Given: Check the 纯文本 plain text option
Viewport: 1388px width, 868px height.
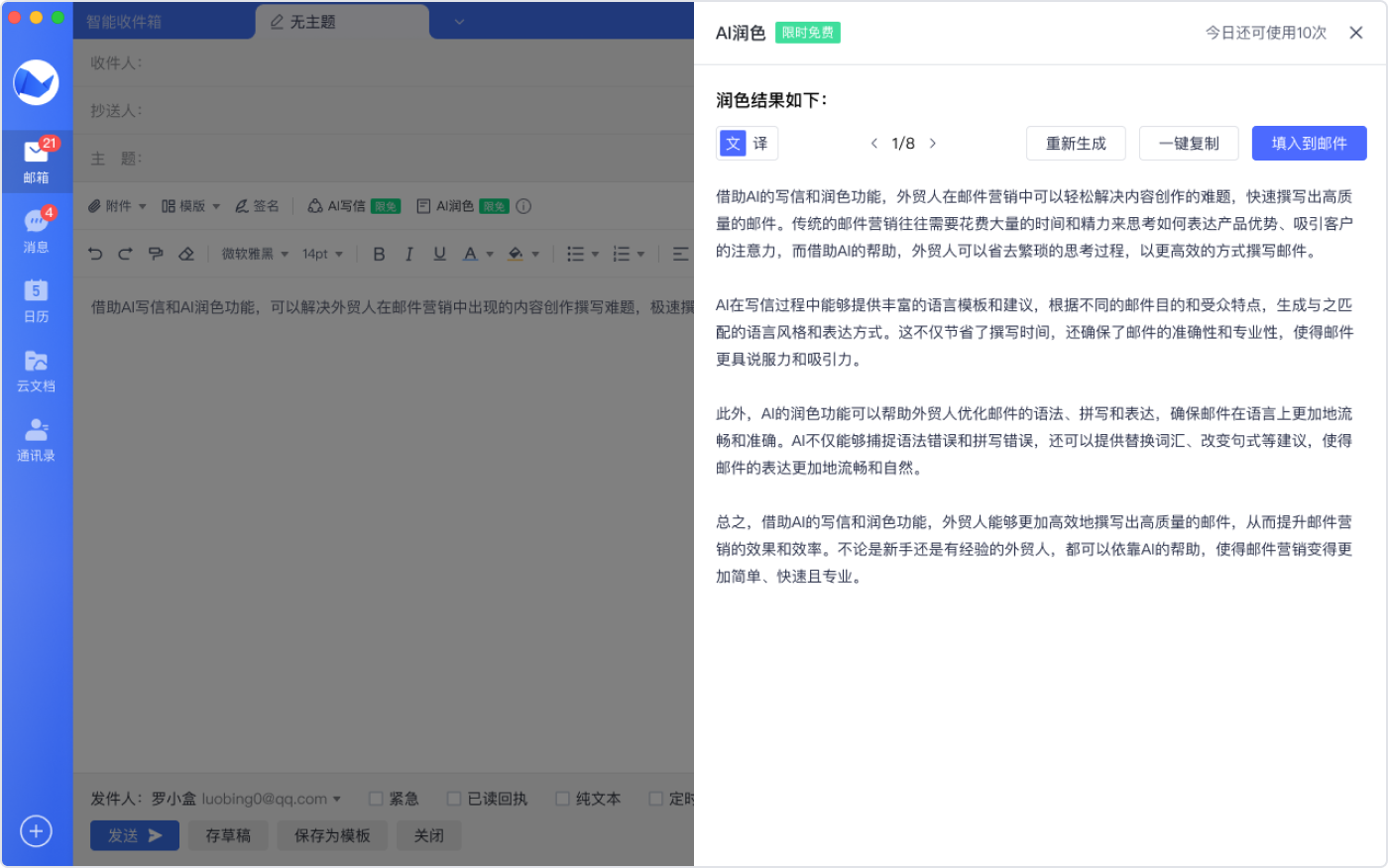Looking at the screenshot, I should [562, 799].
